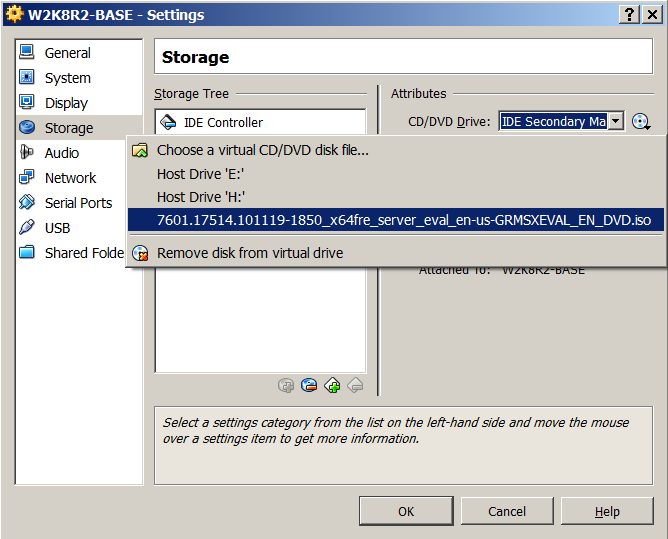Viewport: 668px width, 539px height.
Task: Click the Help button
Action: [x=607, y=511]
